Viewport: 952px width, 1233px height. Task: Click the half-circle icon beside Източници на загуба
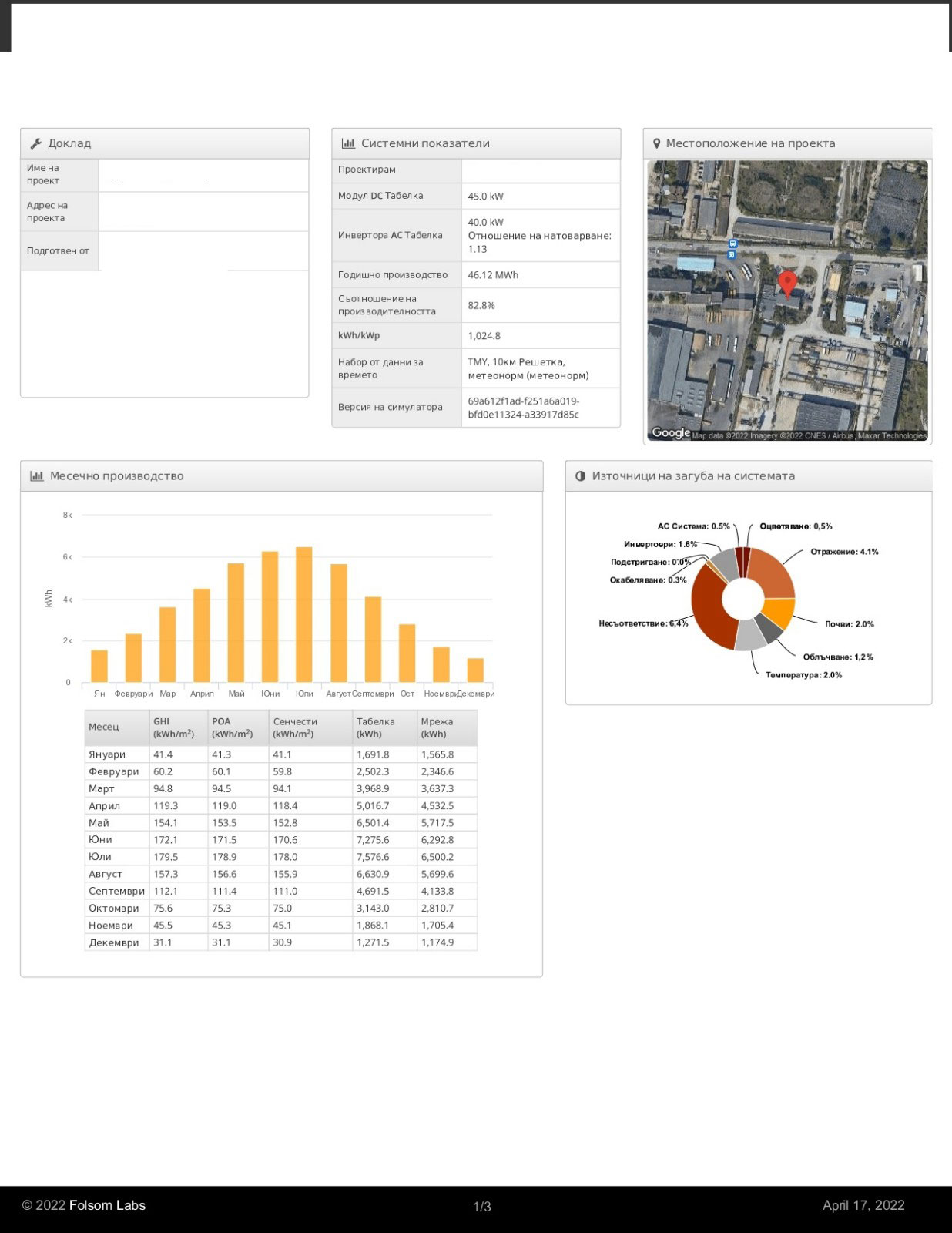[581, 476]
